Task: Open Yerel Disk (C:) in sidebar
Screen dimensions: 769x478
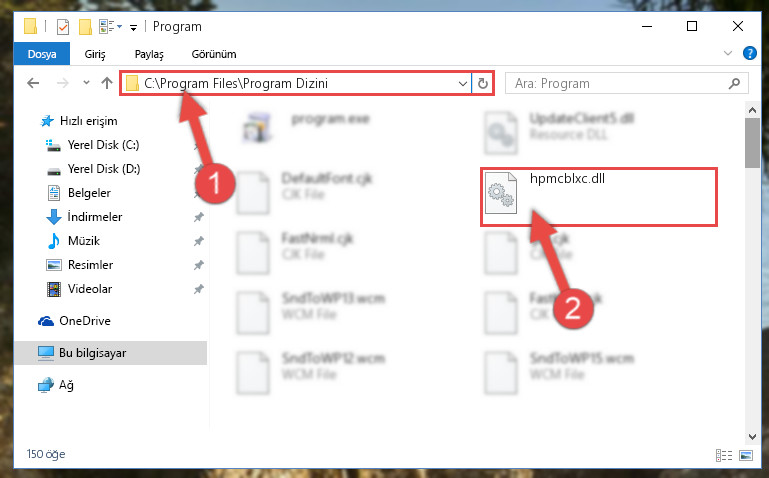Action: (103, 145)
